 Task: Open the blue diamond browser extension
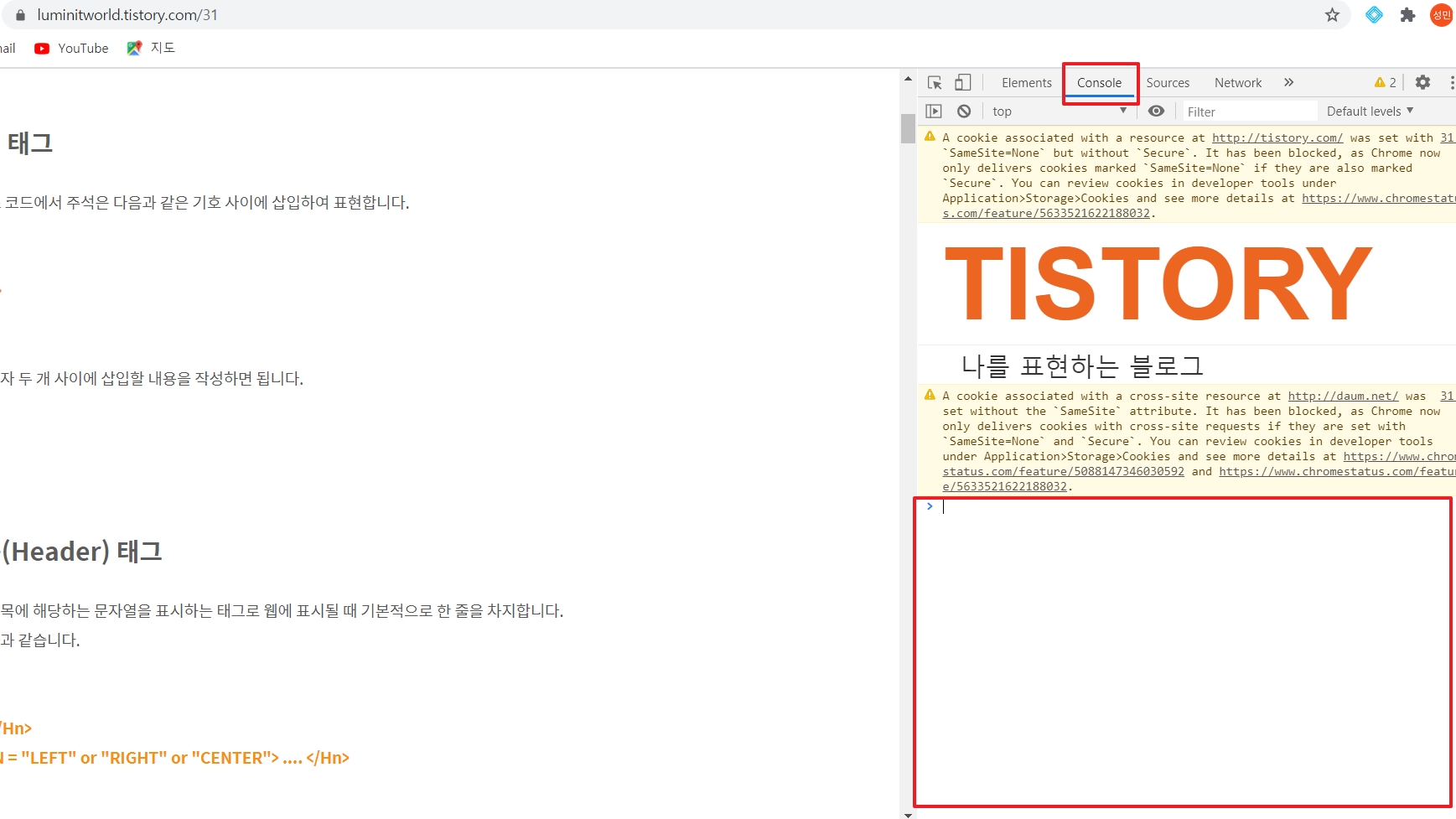pos(1374,15)
